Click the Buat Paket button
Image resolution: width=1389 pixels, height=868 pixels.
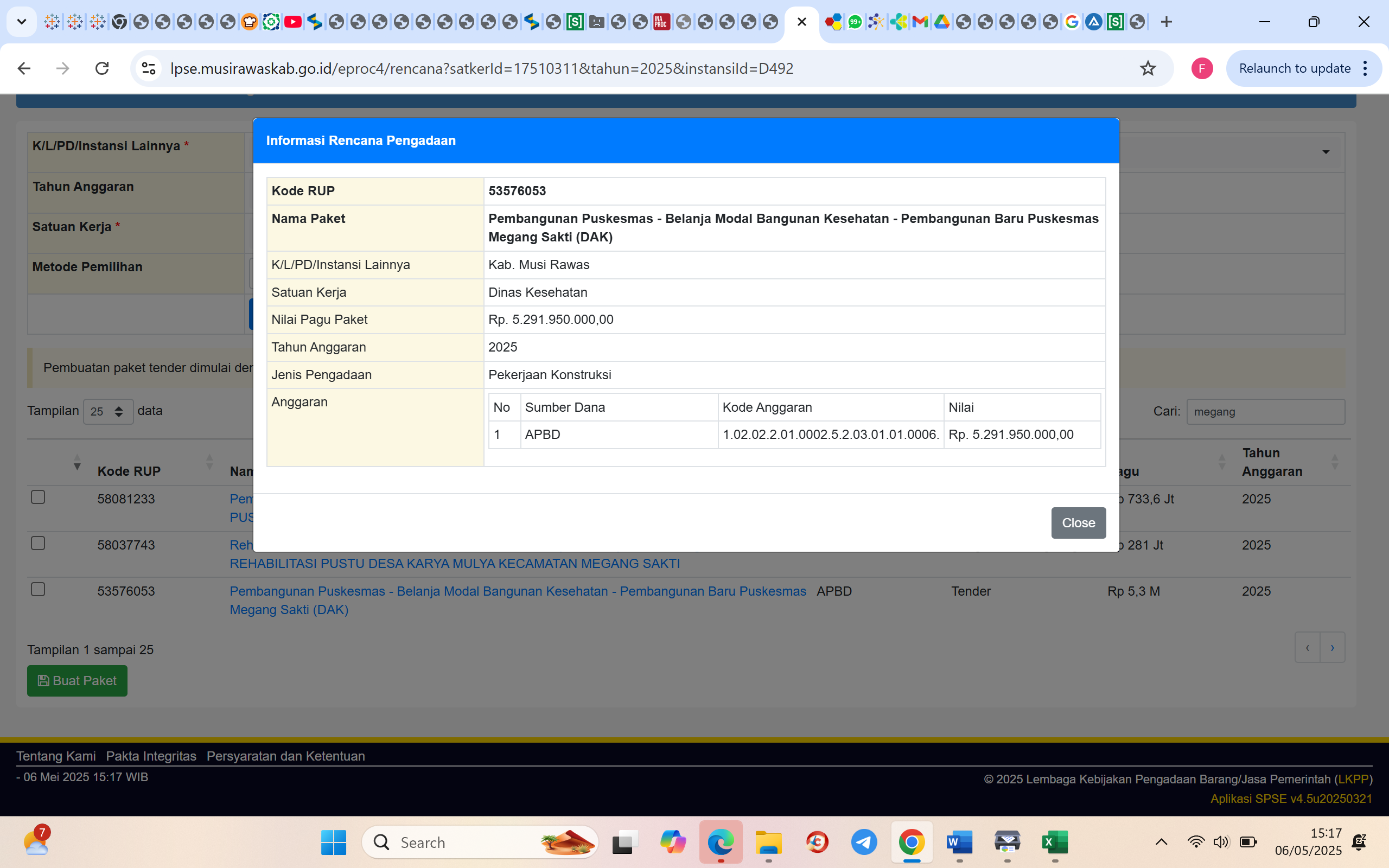coord(77,681)
